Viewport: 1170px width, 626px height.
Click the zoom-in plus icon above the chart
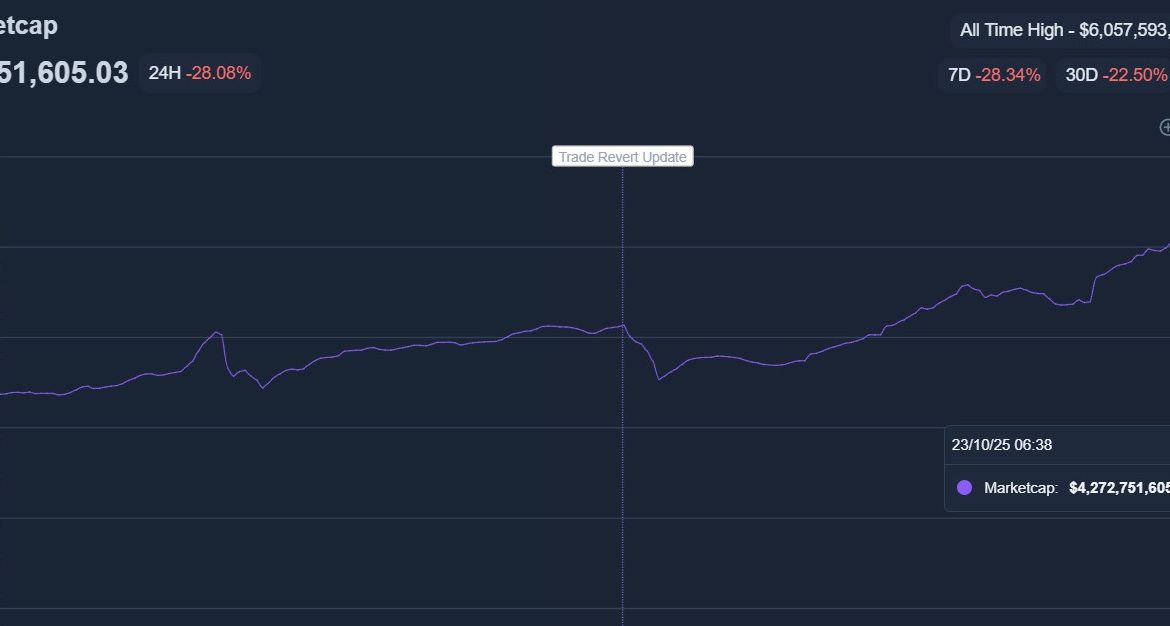(x=1165, y=127)
